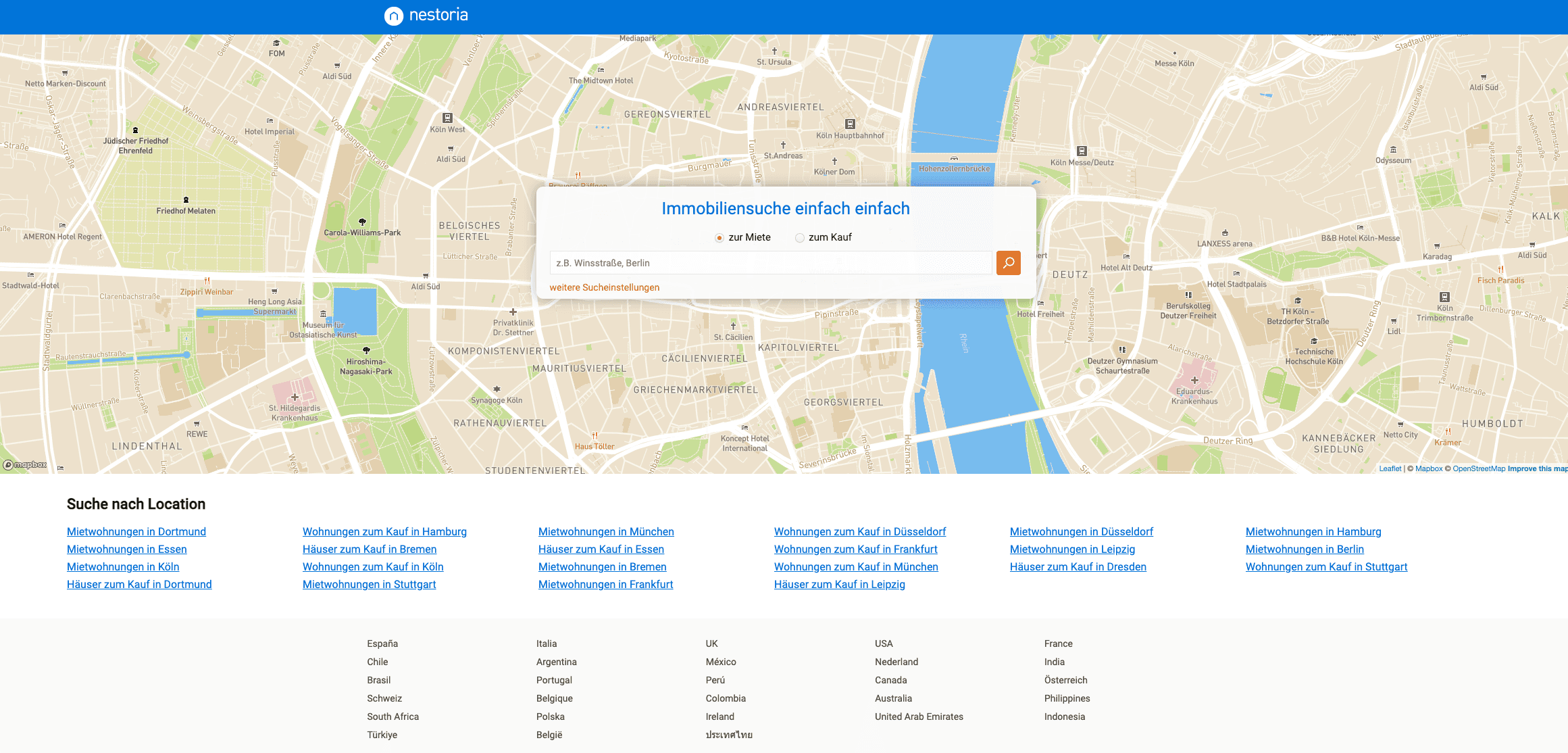Click the Indonesia country link
Image resolution: width=1568 pixels, height=753 pixels.
click(1064, 716)
